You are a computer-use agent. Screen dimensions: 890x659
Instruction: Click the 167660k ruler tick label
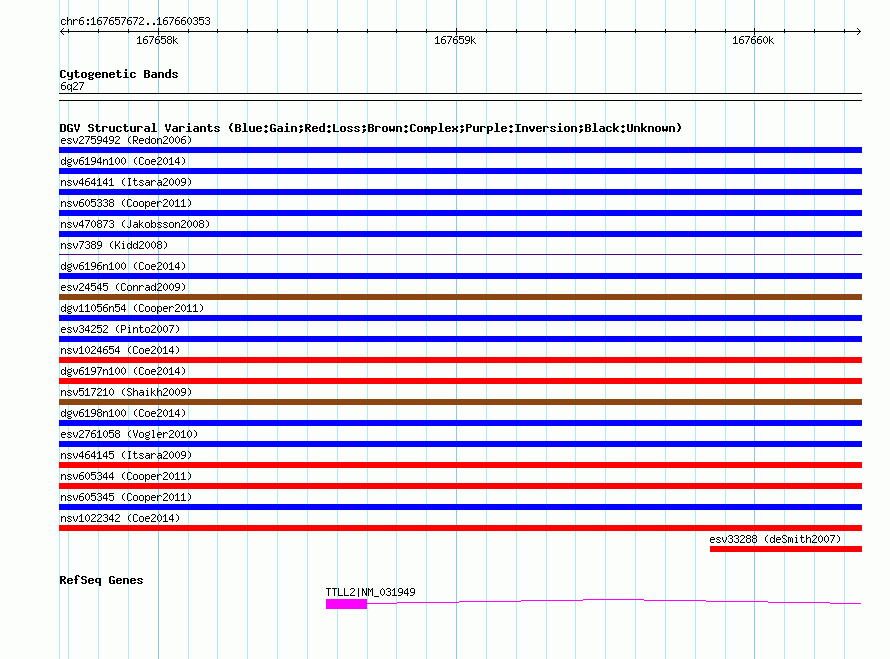click(x=753, y=40)
